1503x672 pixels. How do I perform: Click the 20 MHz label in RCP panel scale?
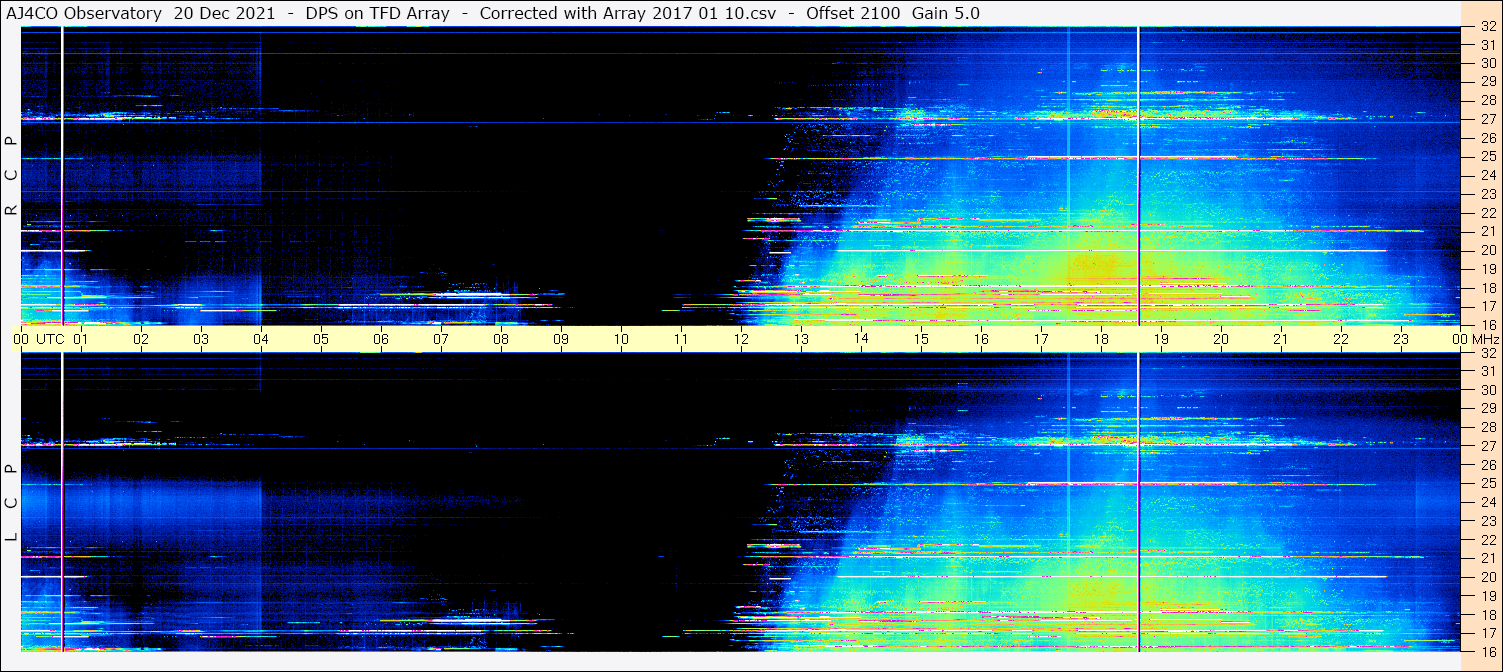[1488, 250]
